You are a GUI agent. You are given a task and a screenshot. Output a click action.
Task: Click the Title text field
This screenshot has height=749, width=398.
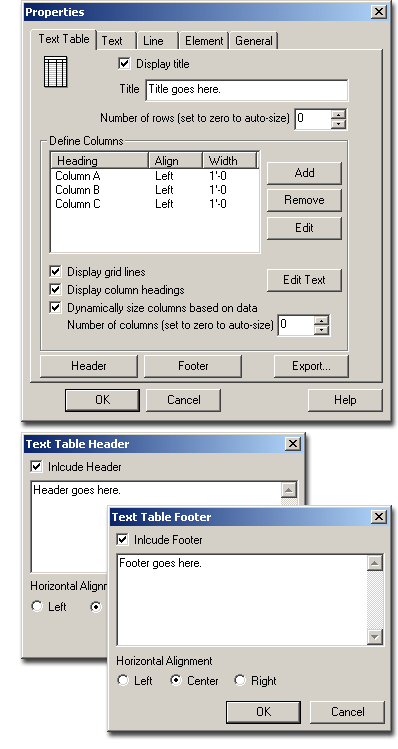pyautogui.click(x=247, y=90)
